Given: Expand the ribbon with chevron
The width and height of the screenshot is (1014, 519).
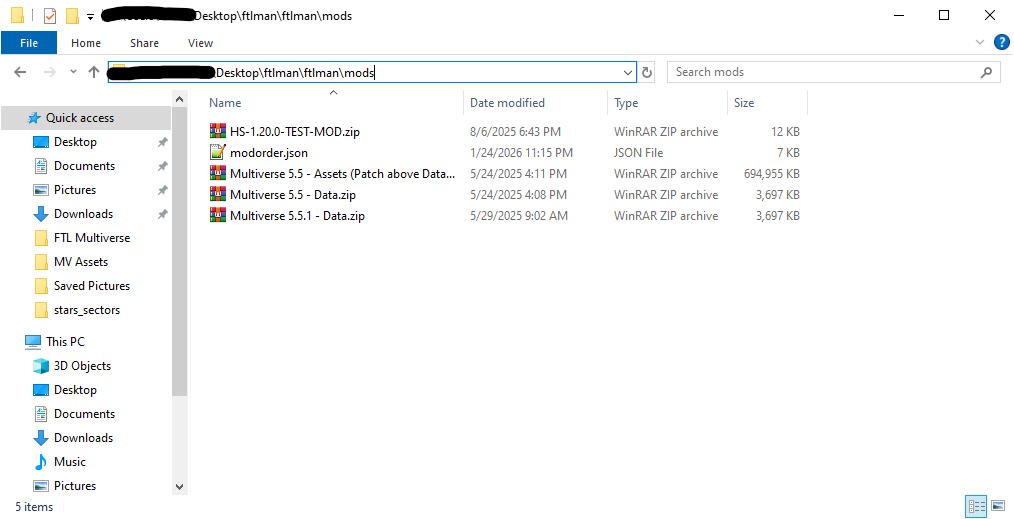Looking at the screenshot, I should click(980, 43).
